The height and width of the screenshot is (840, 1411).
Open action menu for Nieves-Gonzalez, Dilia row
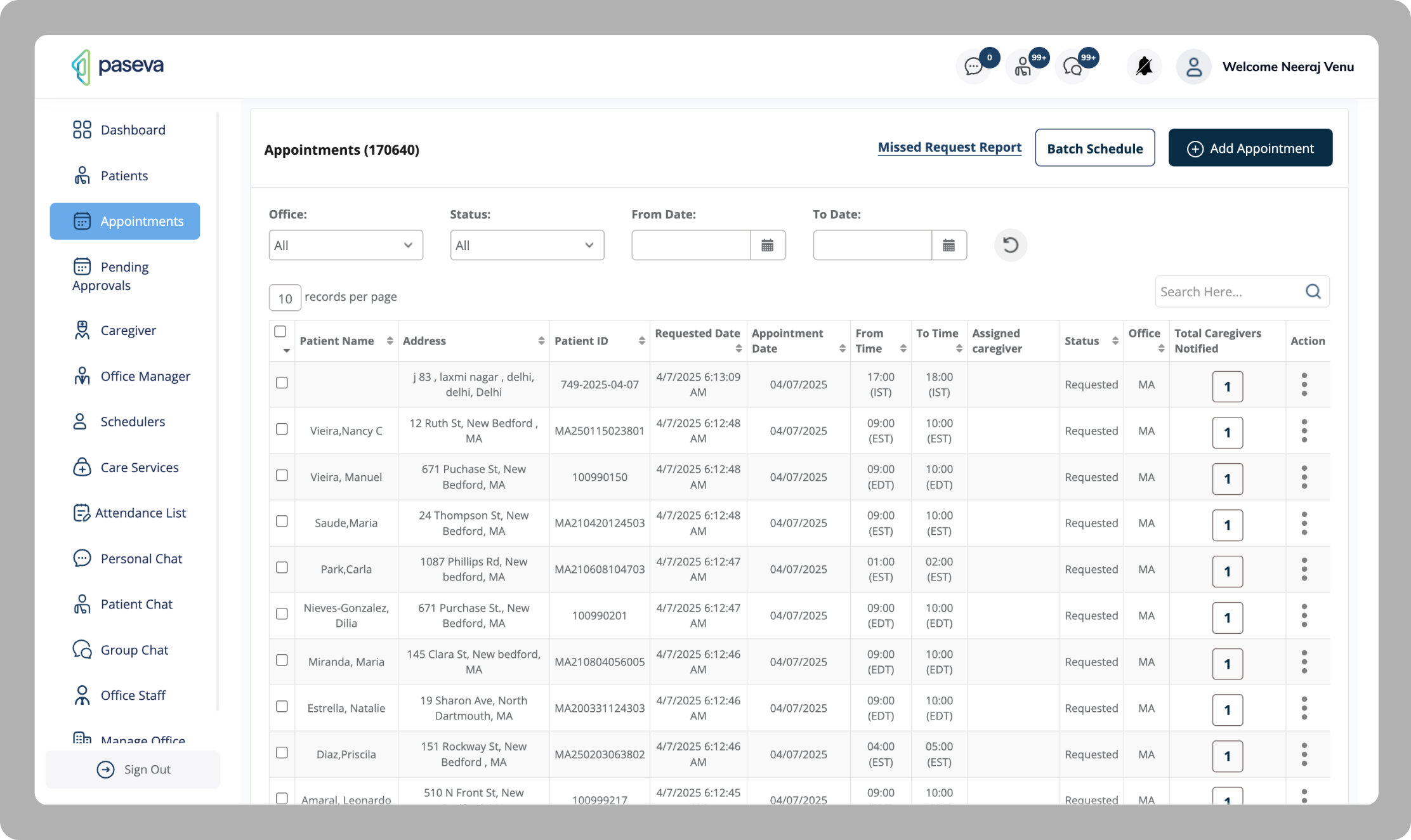click(x=1304, y=615)
